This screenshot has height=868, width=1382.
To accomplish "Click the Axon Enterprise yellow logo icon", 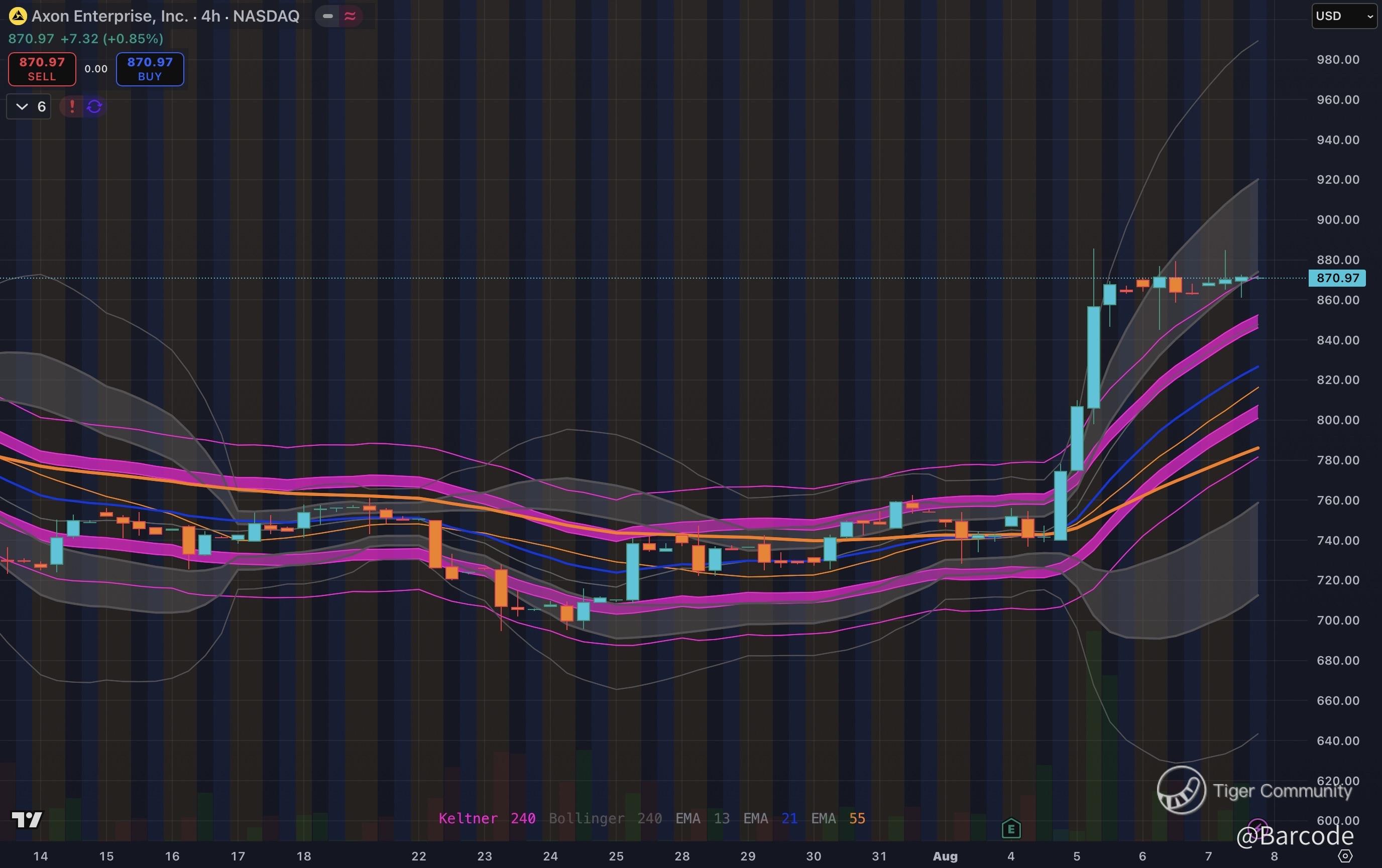I will [x=18, y=16].
